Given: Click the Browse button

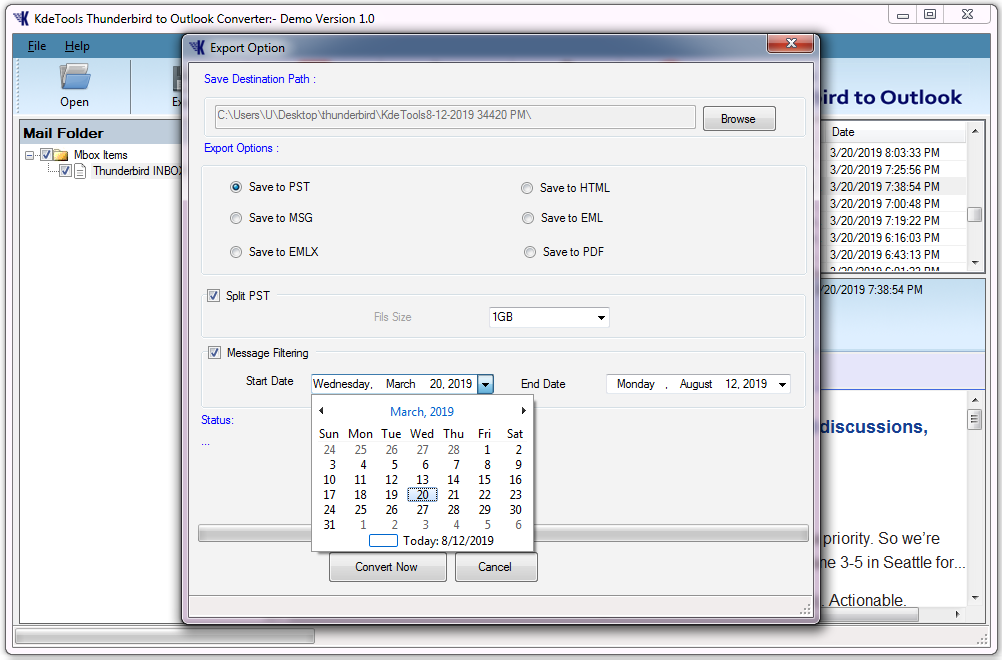Looking at the screenshot, I should pos(739,119).
